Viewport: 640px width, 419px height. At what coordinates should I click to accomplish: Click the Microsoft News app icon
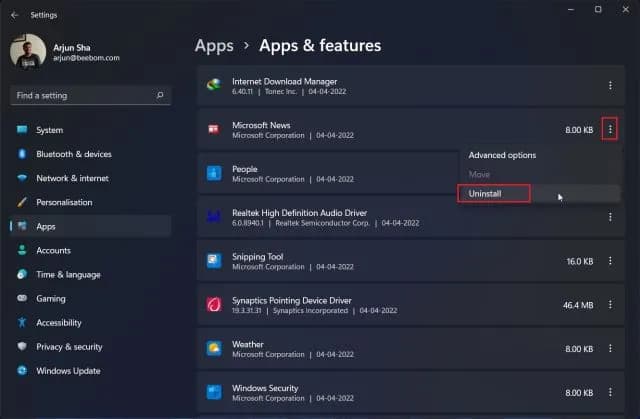[214, 130]
